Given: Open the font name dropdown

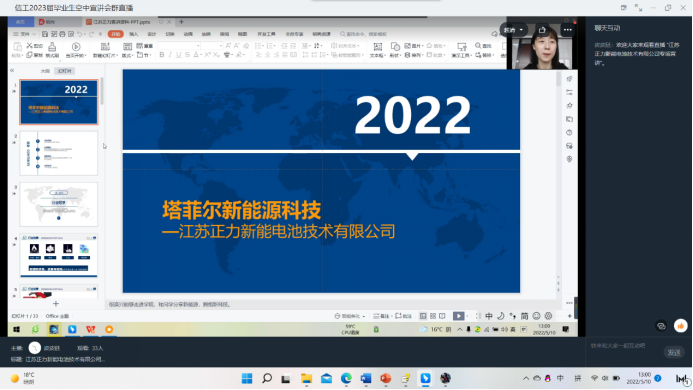Looking at the screenshot, I should click(x=178, y=46).
